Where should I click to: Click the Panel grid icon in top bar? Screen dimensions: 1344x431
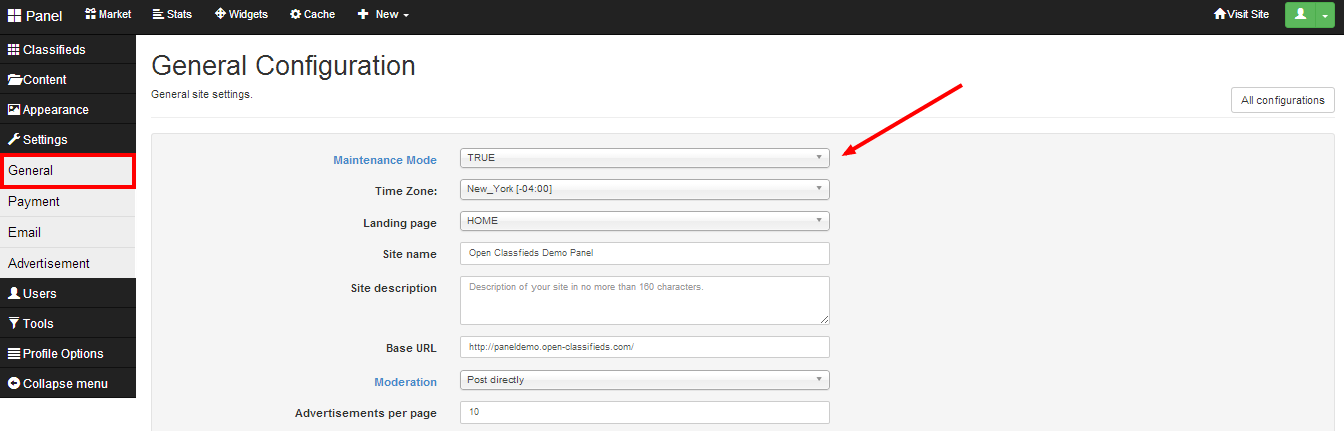click(15, 15)
